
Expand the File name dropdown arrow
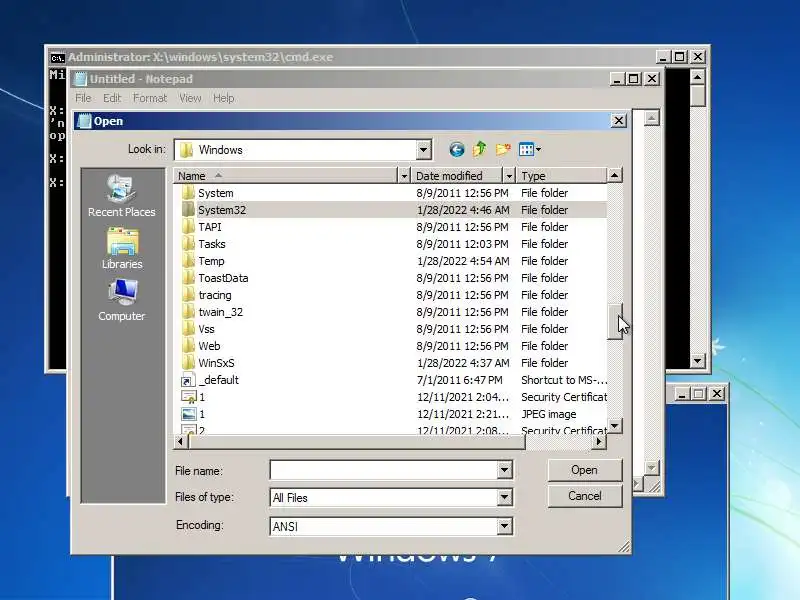coord(505,470)
